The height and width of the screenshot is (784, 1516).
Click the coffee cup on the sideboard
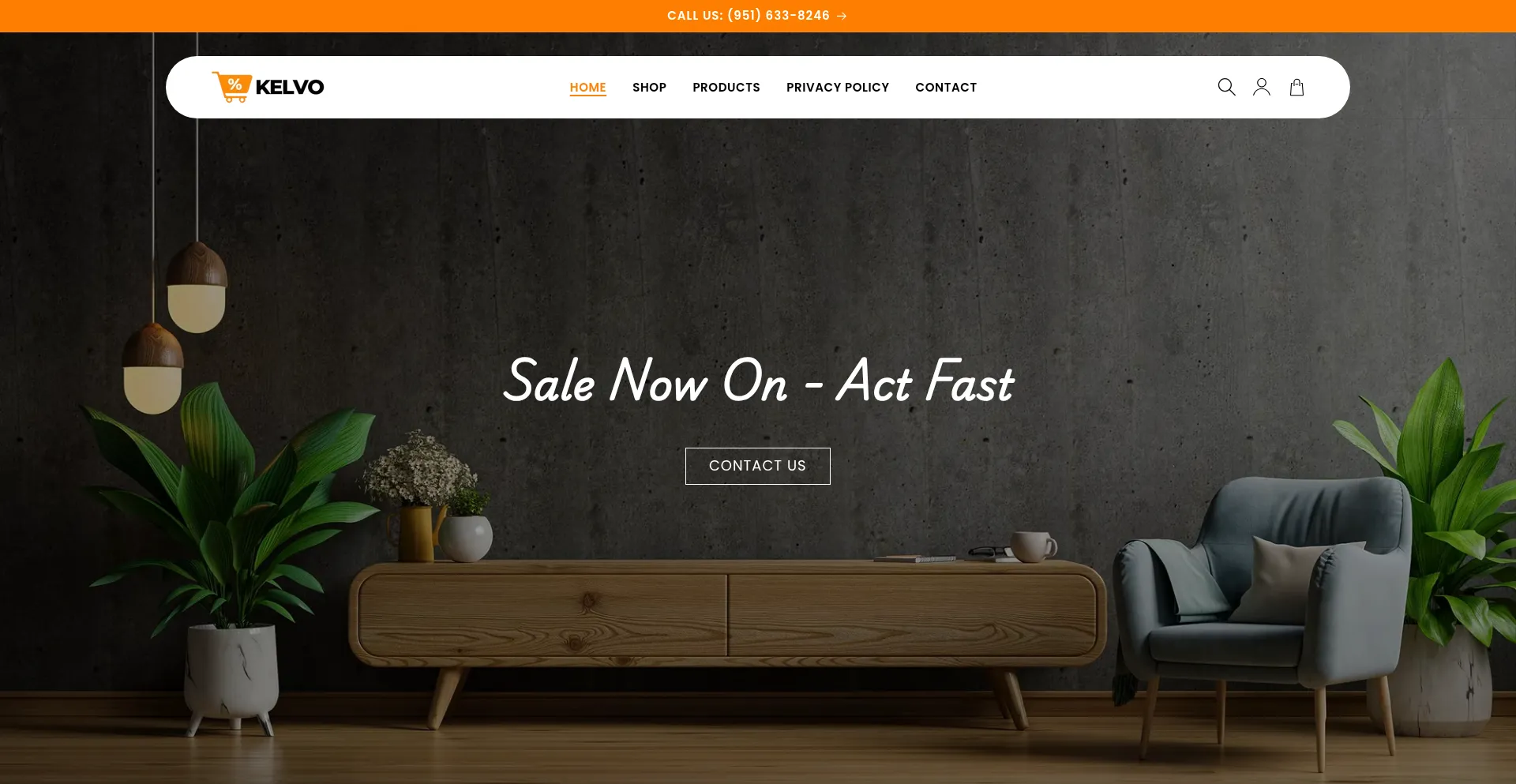pos(1033,546)
